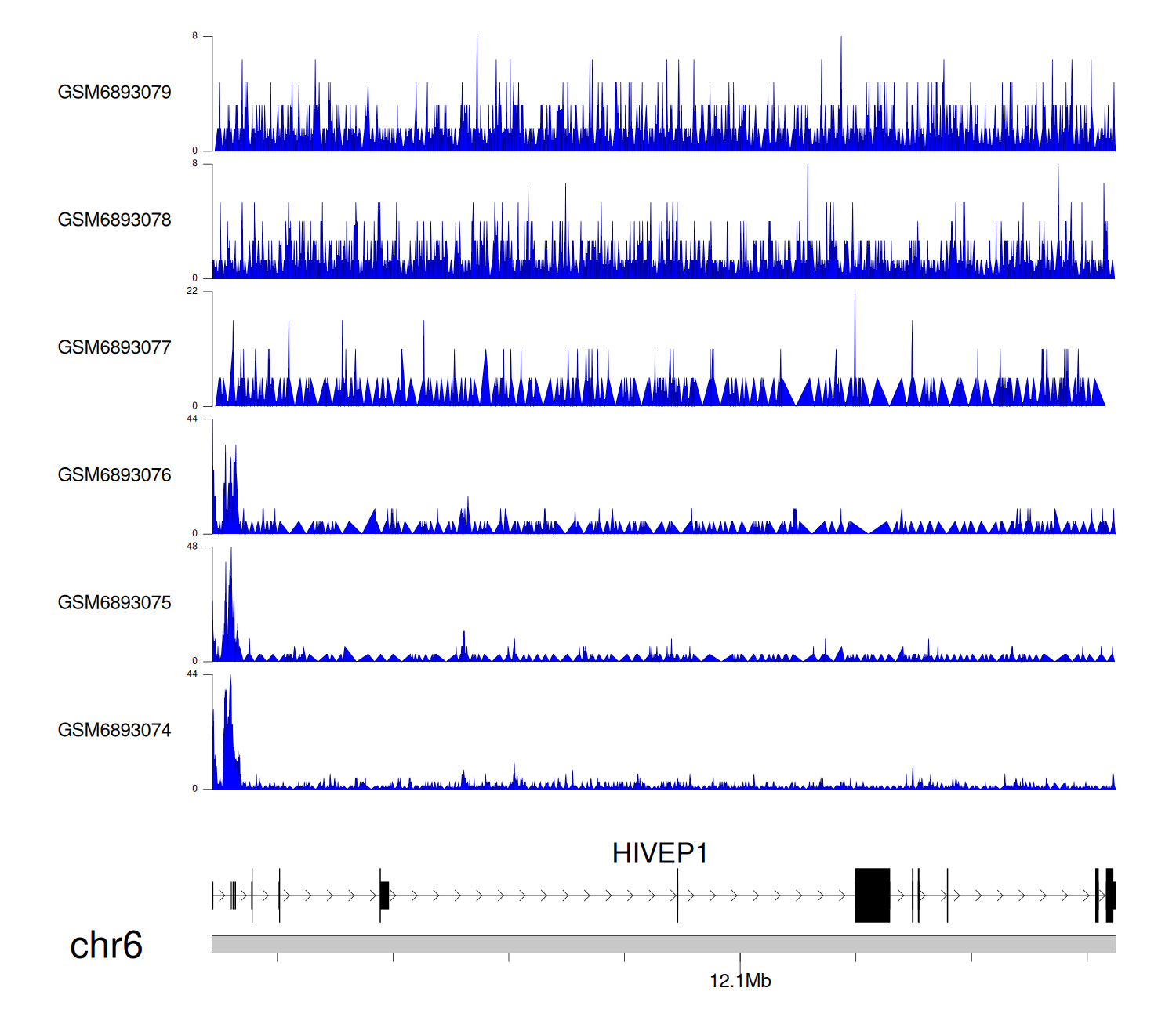Select the largest HIVEP1 exon block

pyautogui.click(x=872, y=895)
